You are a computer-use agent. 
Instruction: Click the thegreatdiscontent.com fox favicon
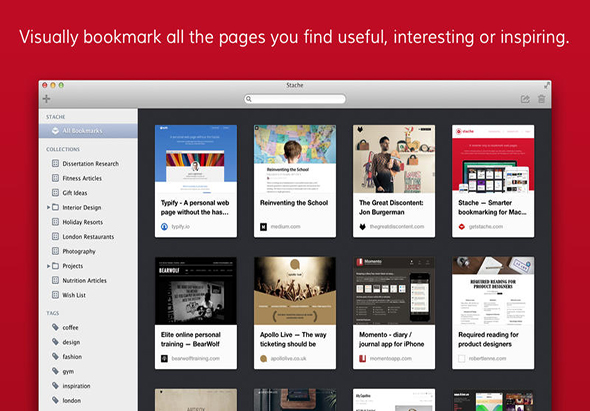point(362,227)
